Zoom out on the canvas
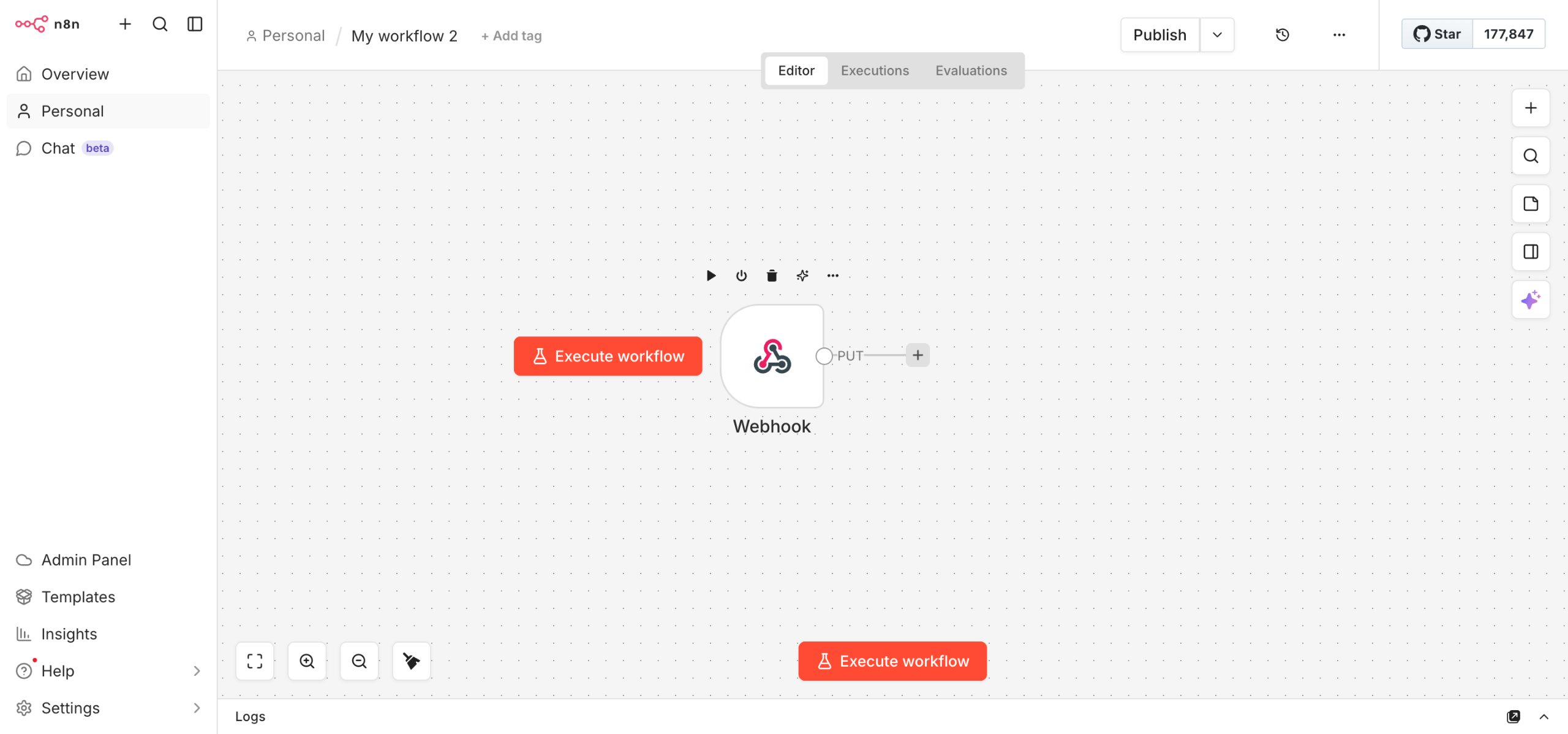The height and width of the screenshot is (734, 1568). click(x=359, y=661)
